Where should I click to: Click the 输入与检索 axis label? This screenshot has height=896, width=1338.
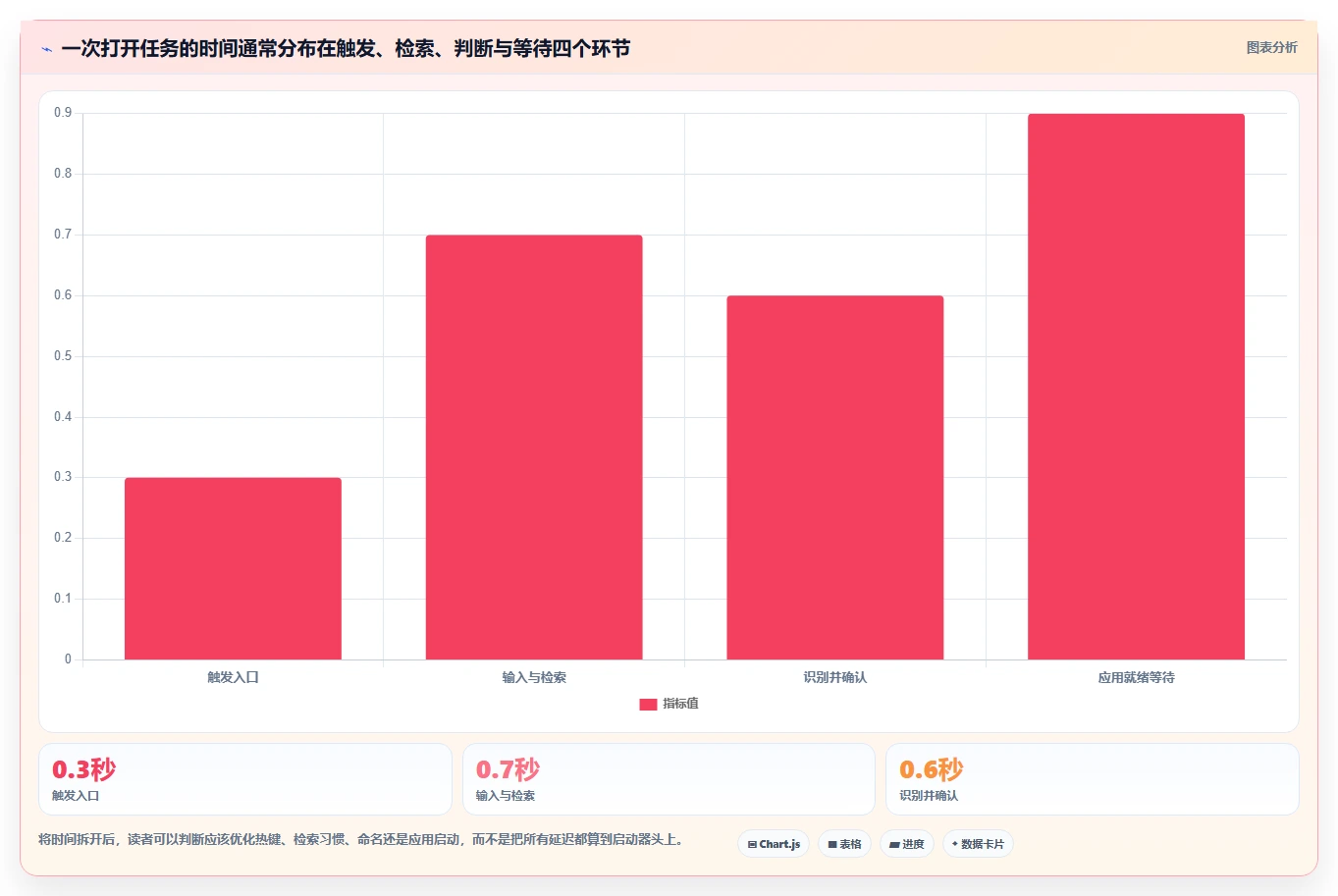(534, 677)
